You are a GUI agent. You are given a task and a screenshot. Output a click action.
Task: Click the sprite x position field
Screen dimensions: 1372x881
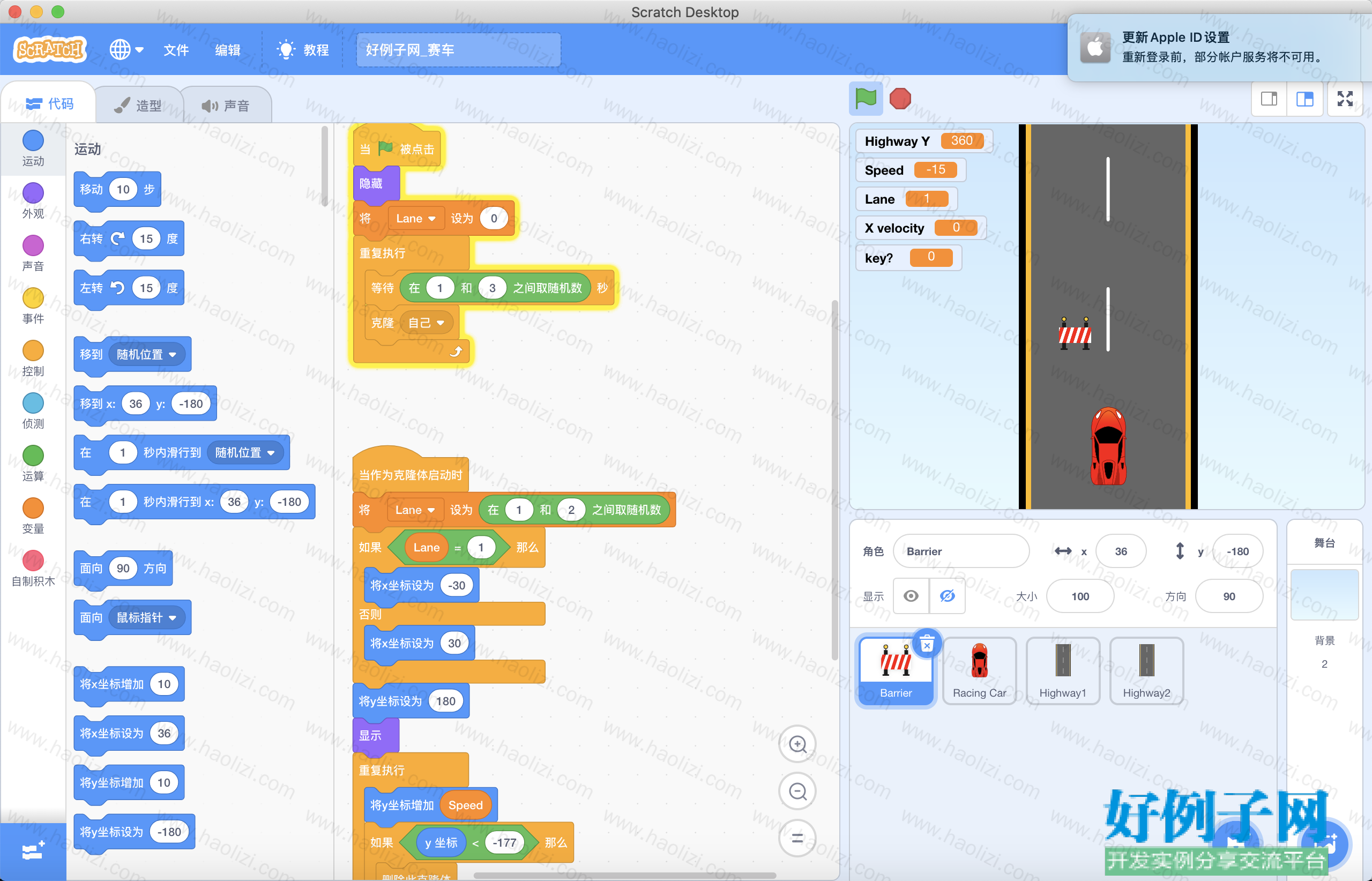coord(1121,551)
